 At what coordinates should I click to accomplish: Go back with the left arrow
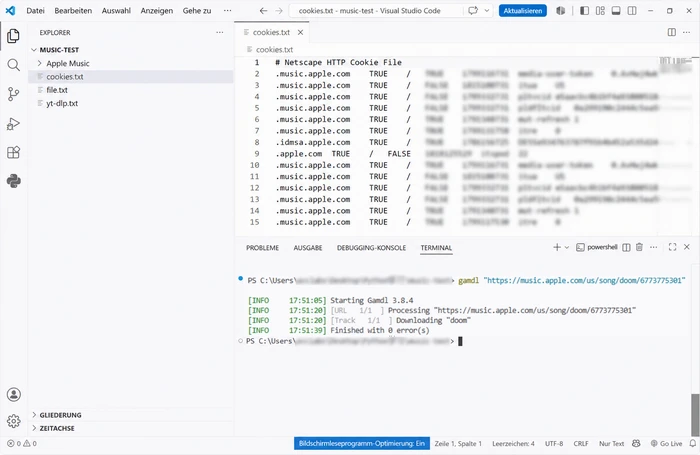click(263, 11)
